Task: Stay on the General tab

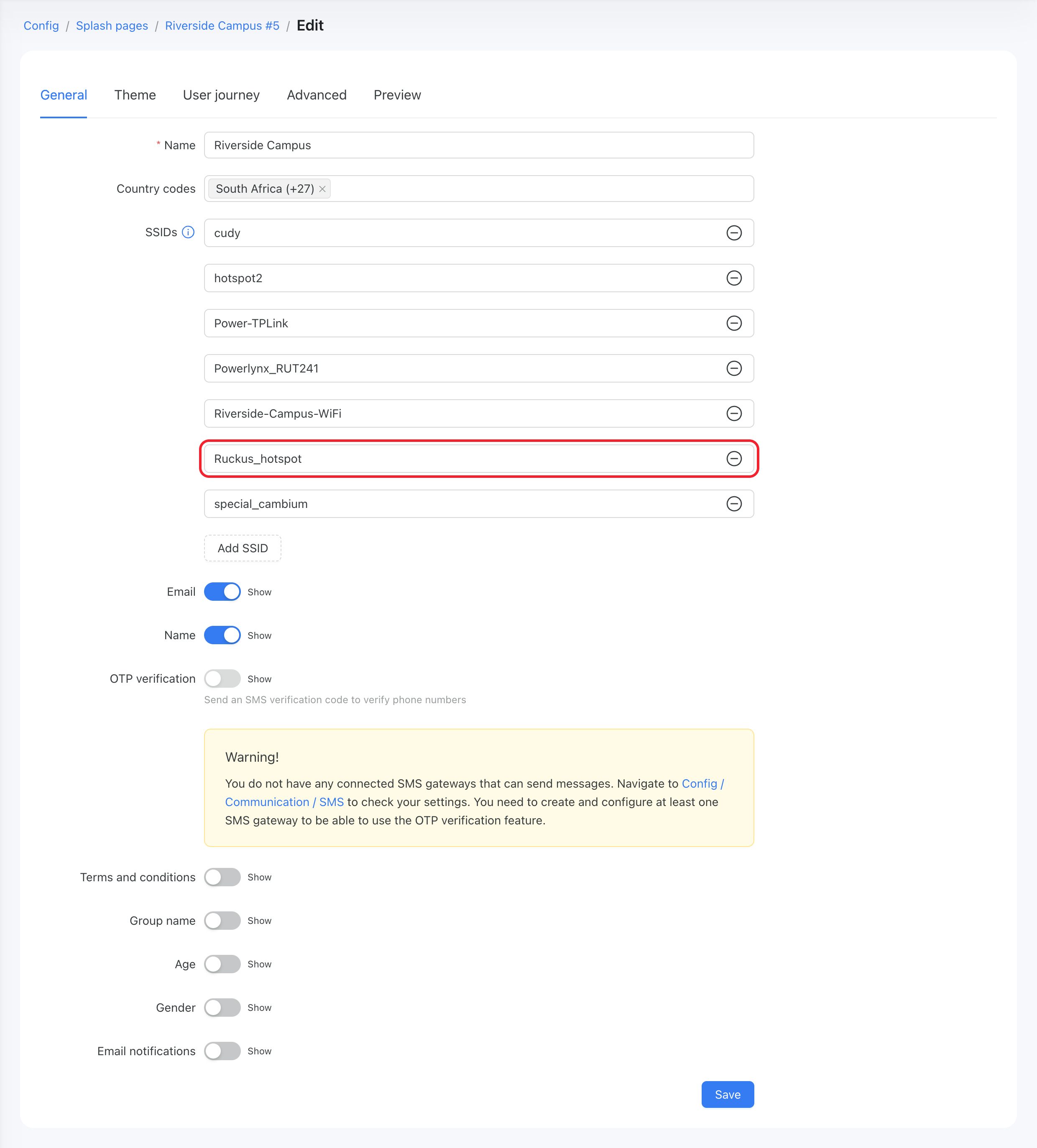Action: pyautogui.click(x=64, y=95)
